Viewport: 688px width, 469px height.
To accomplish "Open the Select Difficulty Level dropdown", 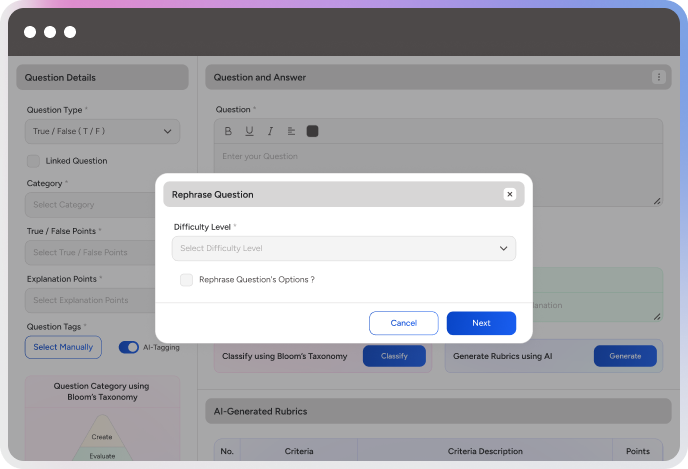I will coord(344,248).
